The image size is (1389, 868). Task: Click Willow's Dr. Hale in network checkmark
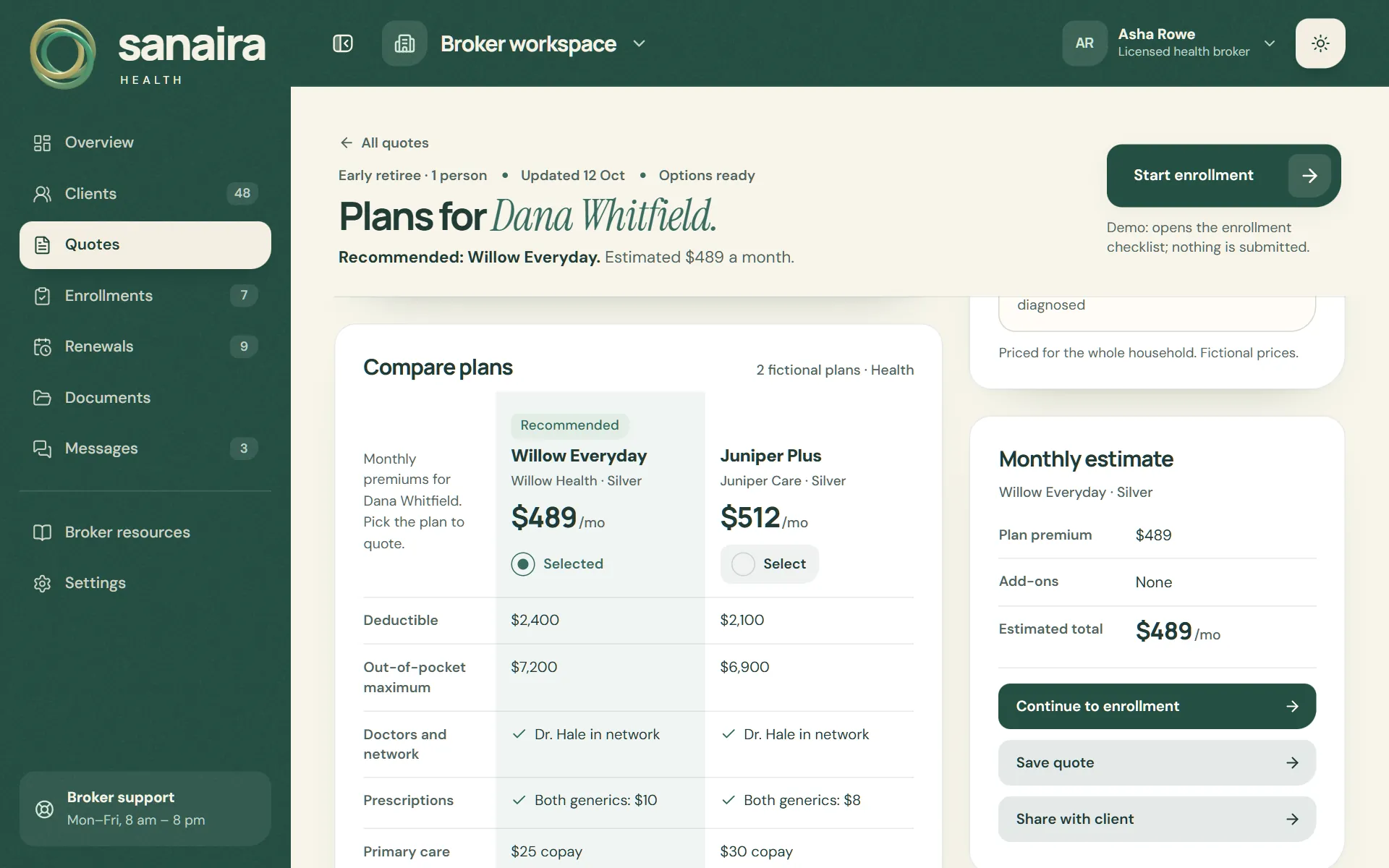point(519,734)
